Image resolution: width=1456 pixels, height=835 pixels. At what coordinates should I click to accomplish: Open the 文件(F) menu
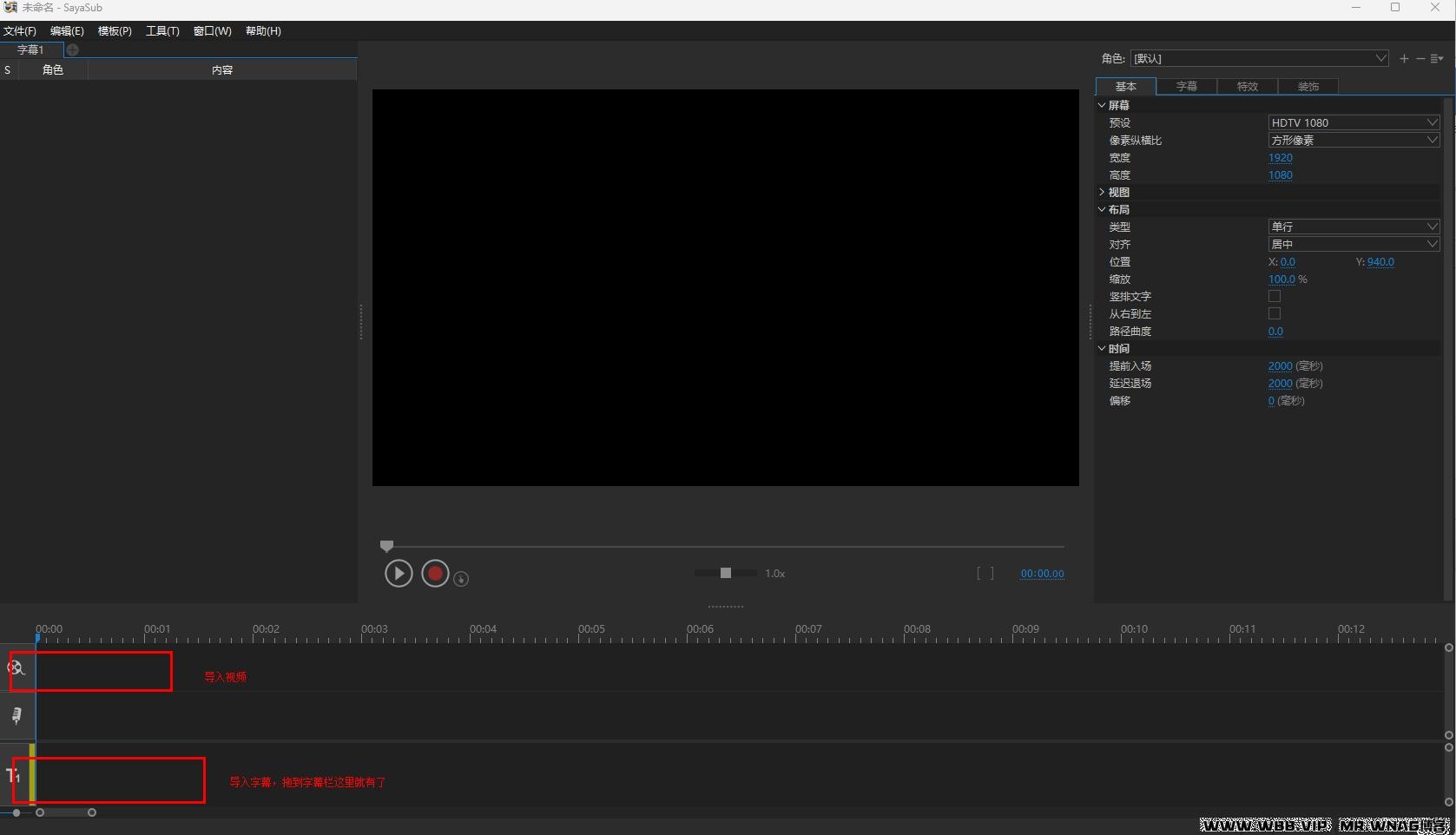coord(20,30)
